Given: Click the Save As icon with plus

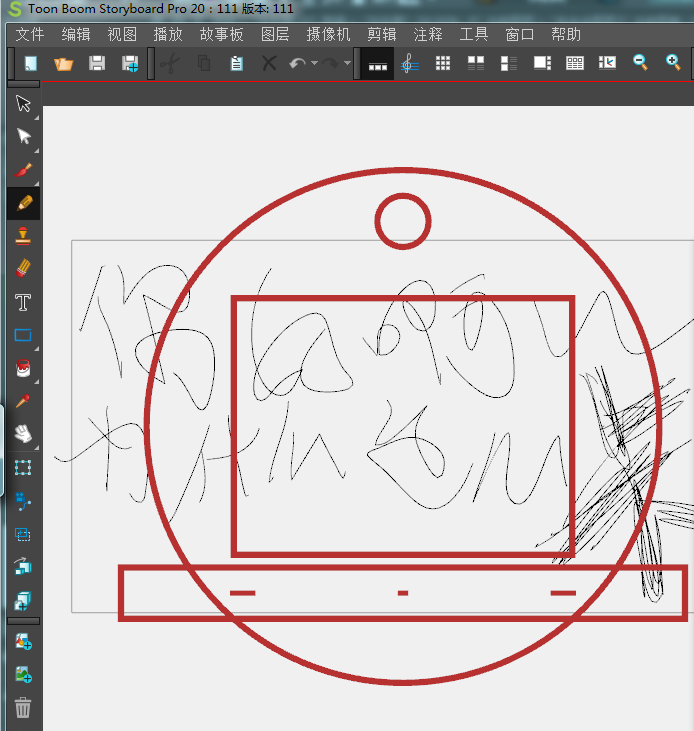Looking at the screenshot, I should point(130,63).
